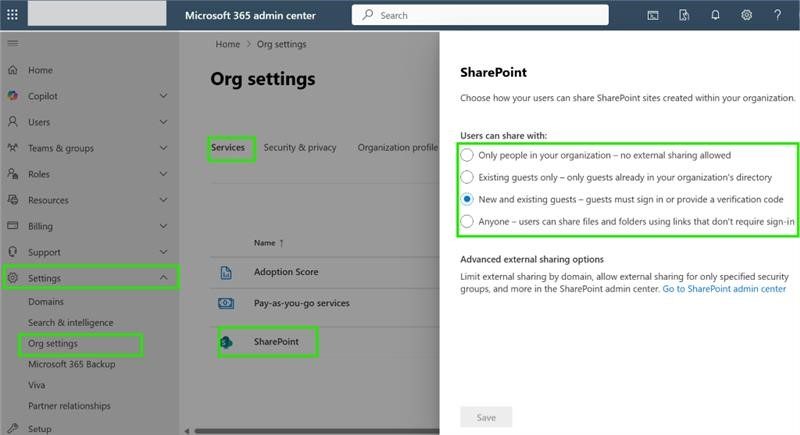Click the Home house icon in sidebar

click(13, 70)
